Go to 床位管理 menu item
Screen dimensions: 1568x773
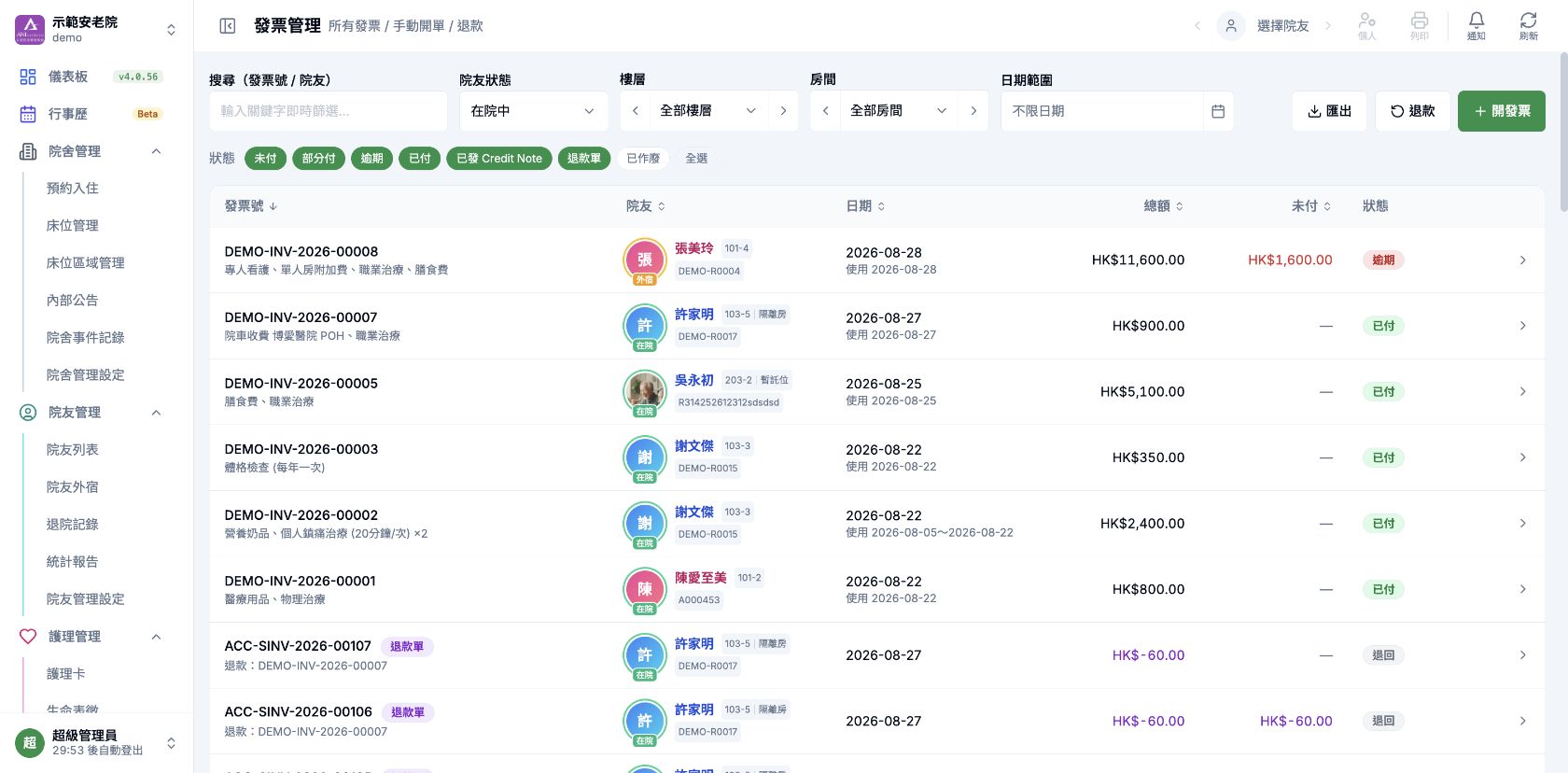73,226
